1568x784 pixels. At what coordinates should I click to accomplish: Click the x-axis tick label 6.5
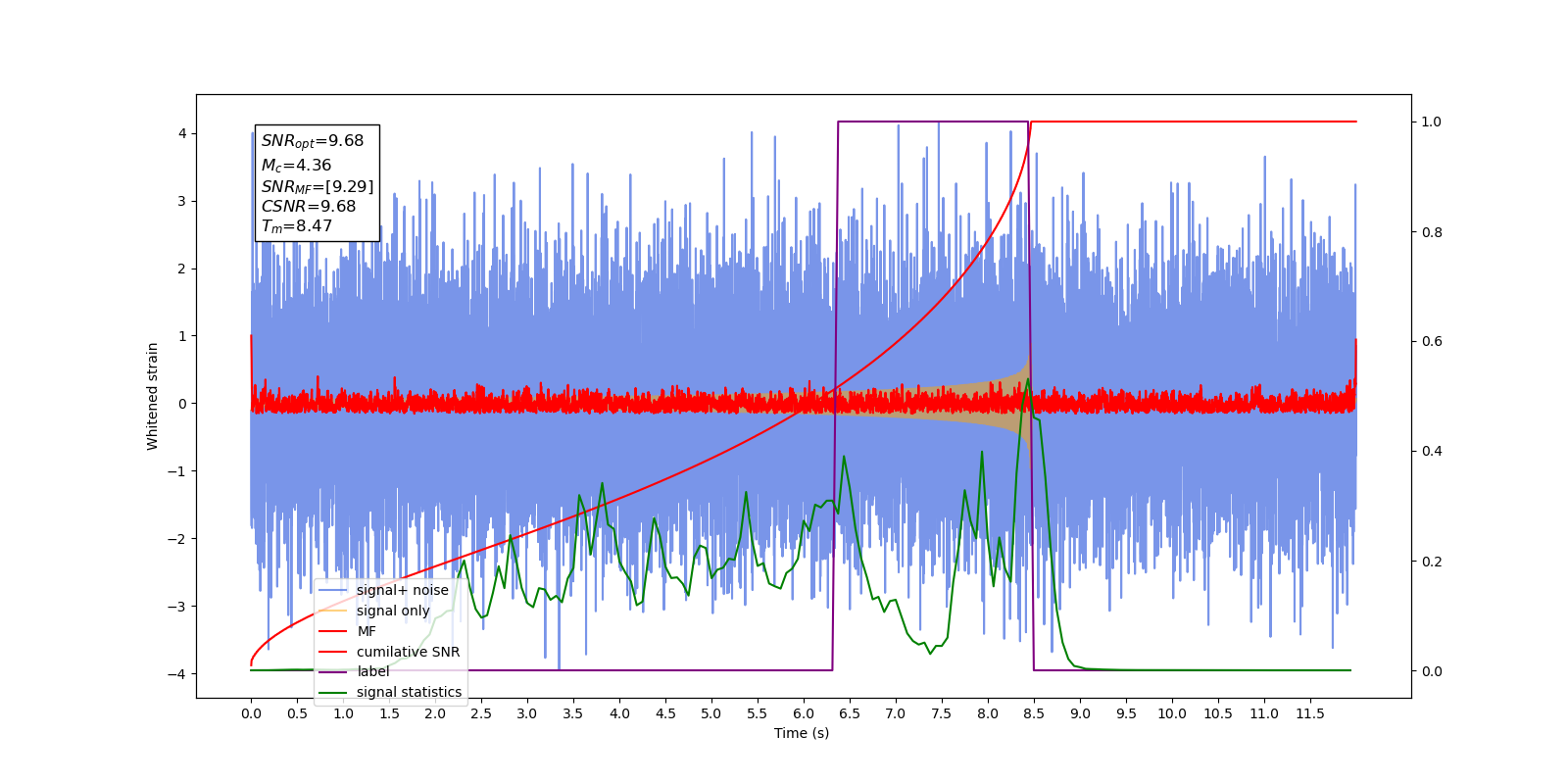tap(850, 713)
